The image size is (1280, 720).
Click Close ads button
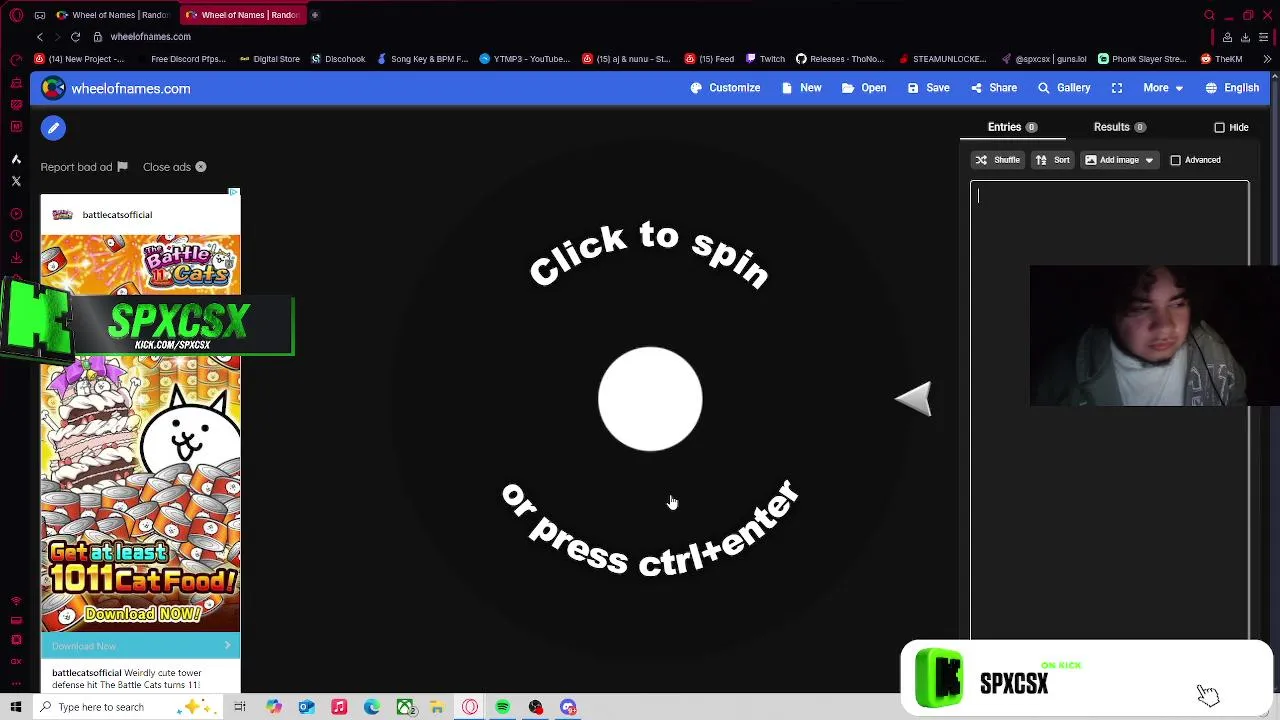click(x=174, y=167)
